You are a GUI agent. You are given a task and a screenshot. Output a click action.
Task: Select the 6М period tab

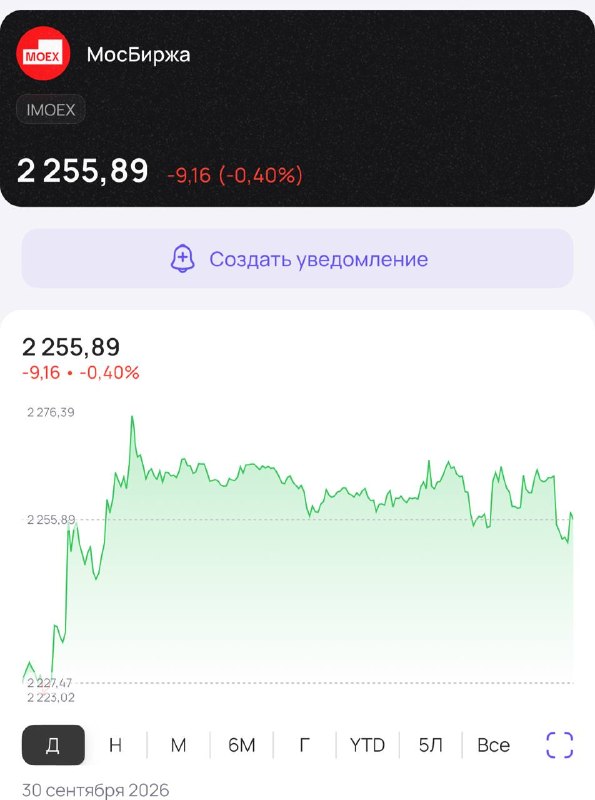point(241,745)
